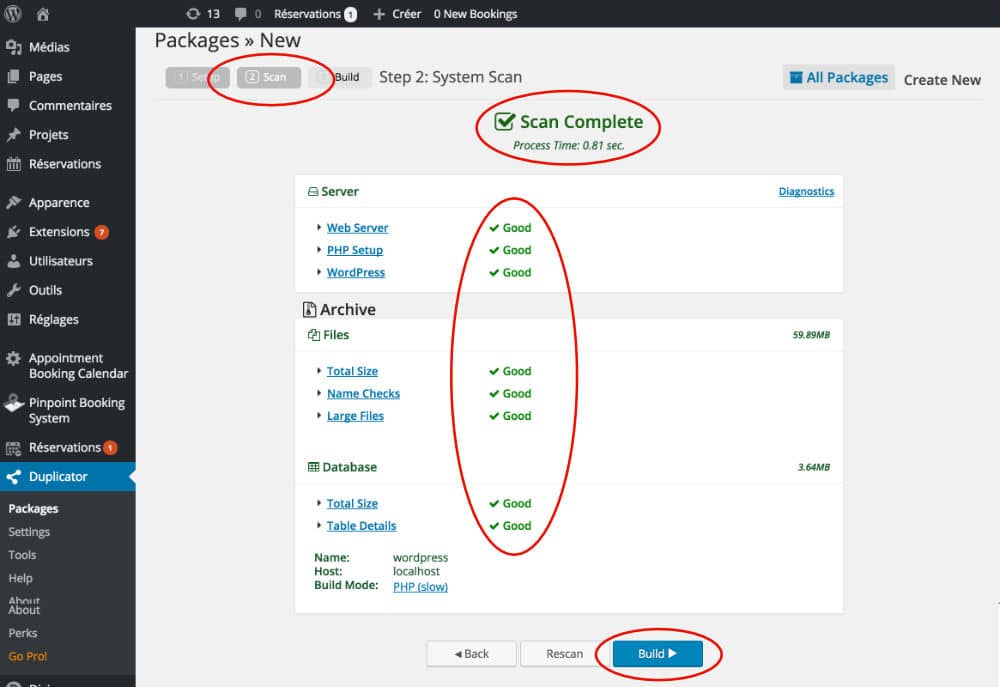This screenshot has height=687, width=1000.
Task: Expand Total Size under Database
Action: coord(352,503)
